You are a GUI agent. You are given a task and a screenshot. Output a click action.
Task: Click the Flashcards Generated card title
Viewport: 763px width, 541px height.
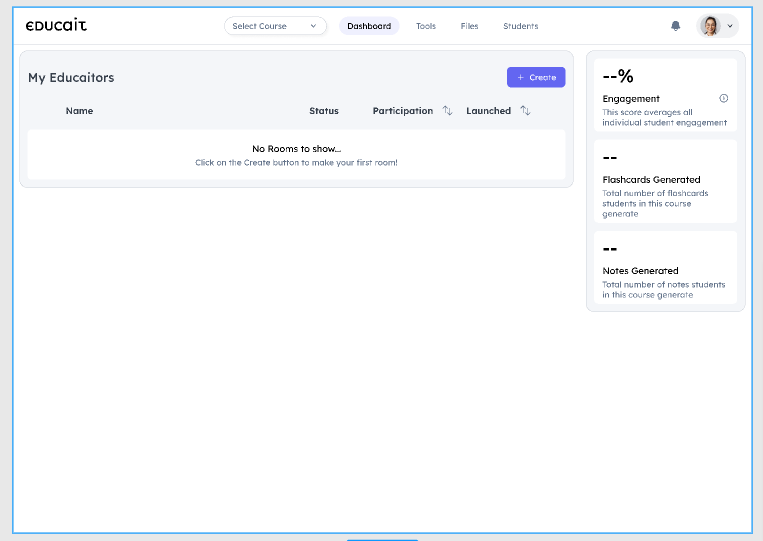(x=651, y=180)
